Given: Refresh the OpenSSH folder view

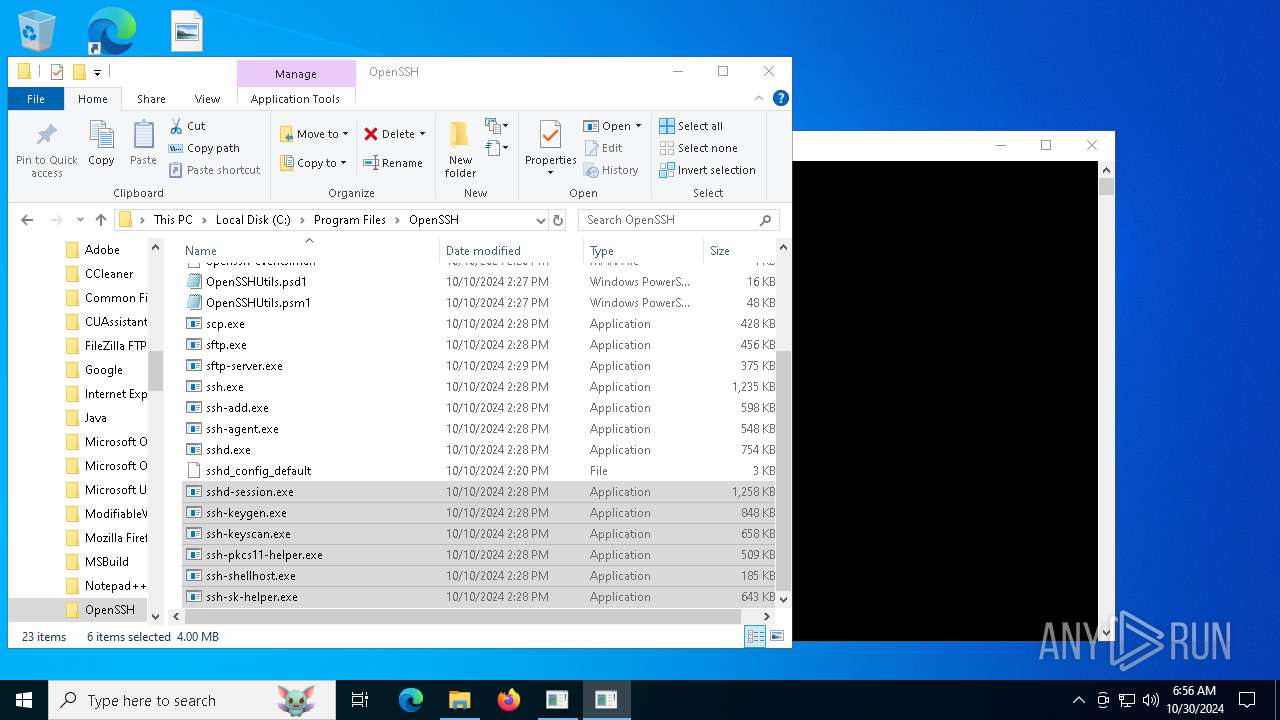Looking at the screenshot, I should coord(558,220).
